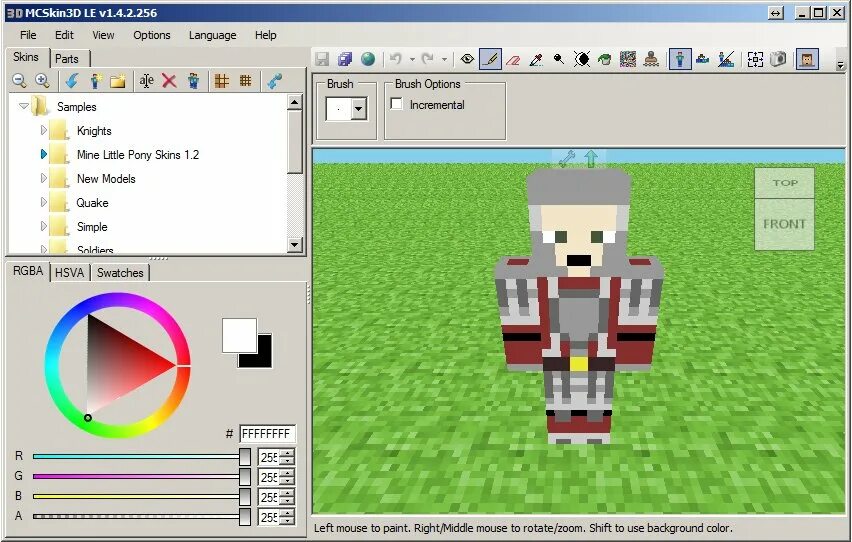The width and height of the screenshot is (852, 542).
Task: Select the Darken/Lighten tool icon
Action: [x=581, y=59]
